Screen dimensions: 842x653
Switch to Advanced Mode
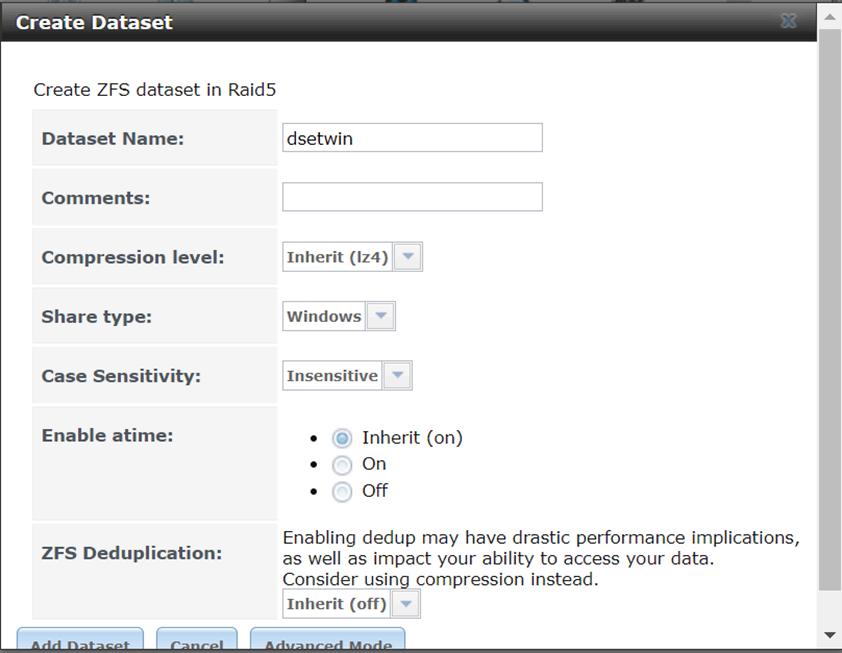(327, 643)
